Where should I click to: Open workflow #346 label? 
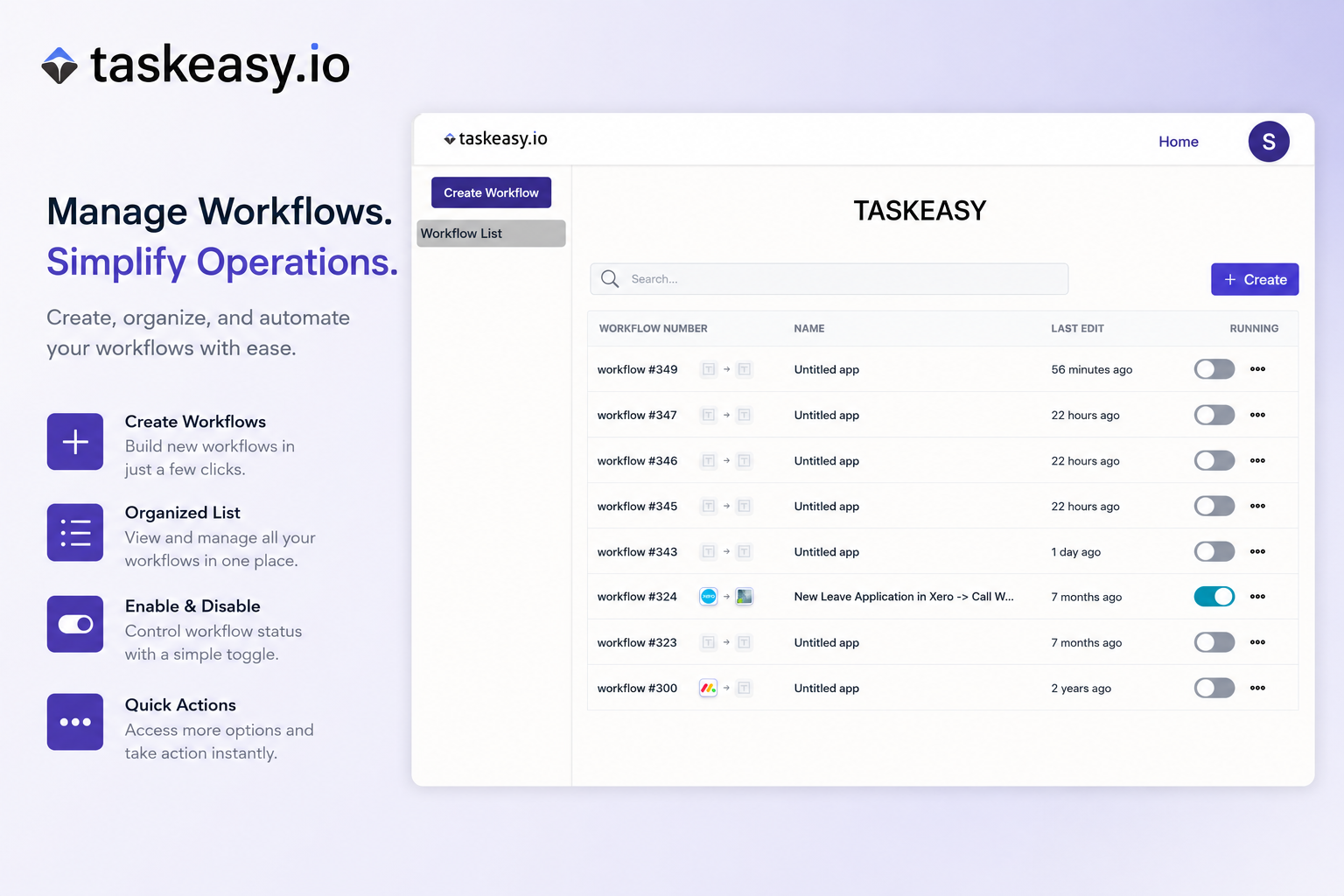click(x=637, y=460)
